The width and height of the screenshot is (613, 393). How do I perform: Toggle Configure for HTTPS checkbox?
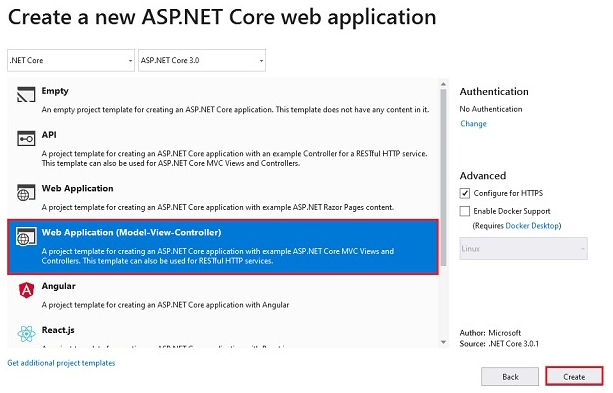click(x=464, y=193)
